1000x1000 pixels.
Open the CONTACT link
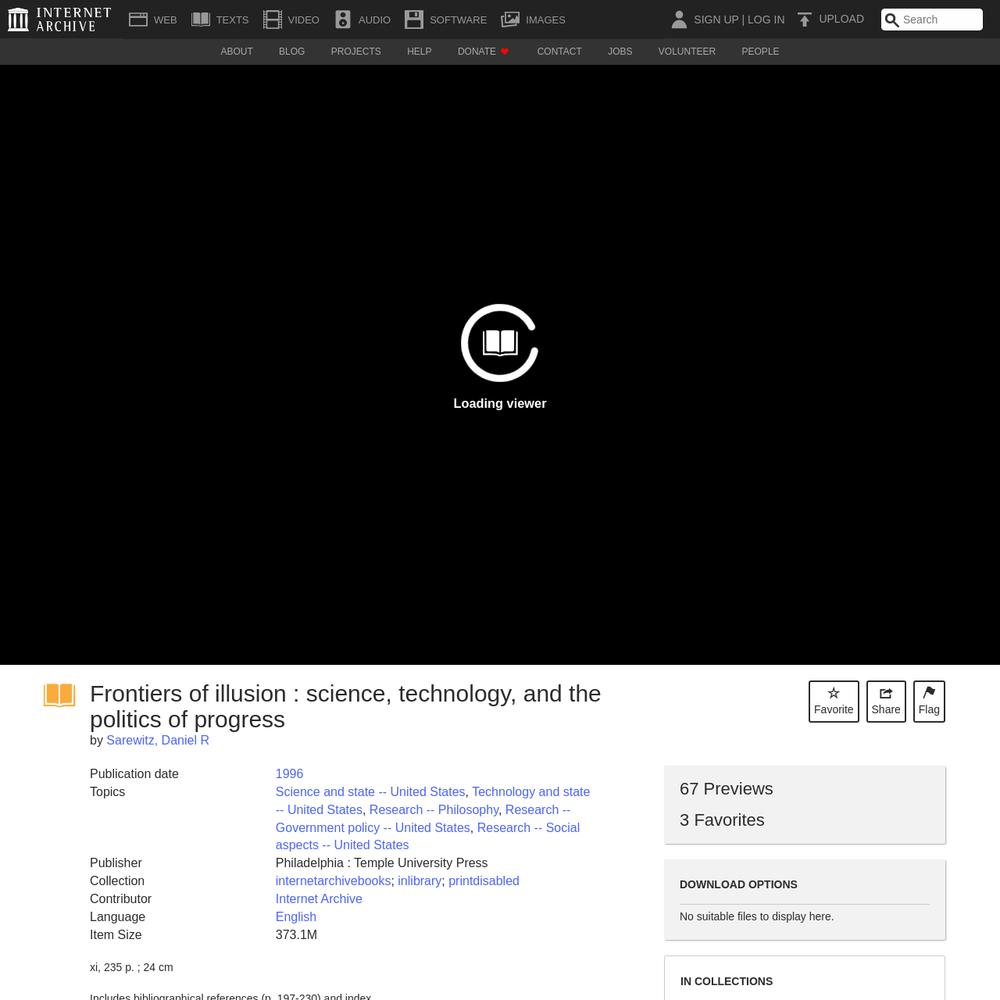(559, 52)
